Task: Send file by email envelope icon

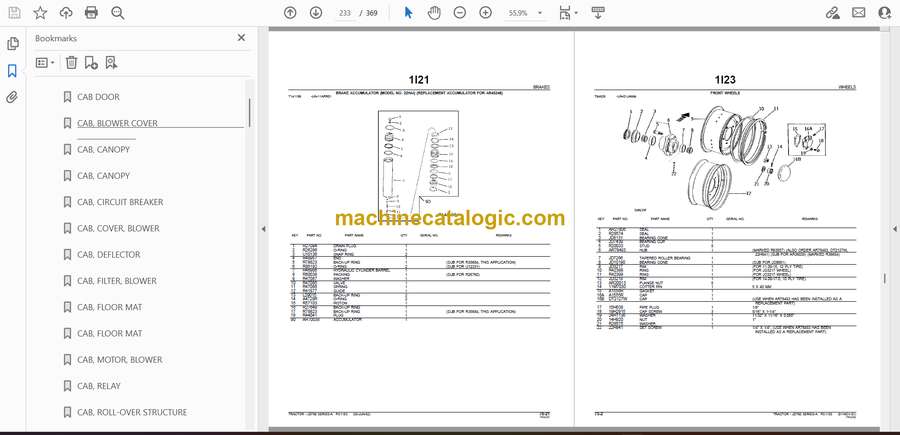Action: (x=859, y=13)
